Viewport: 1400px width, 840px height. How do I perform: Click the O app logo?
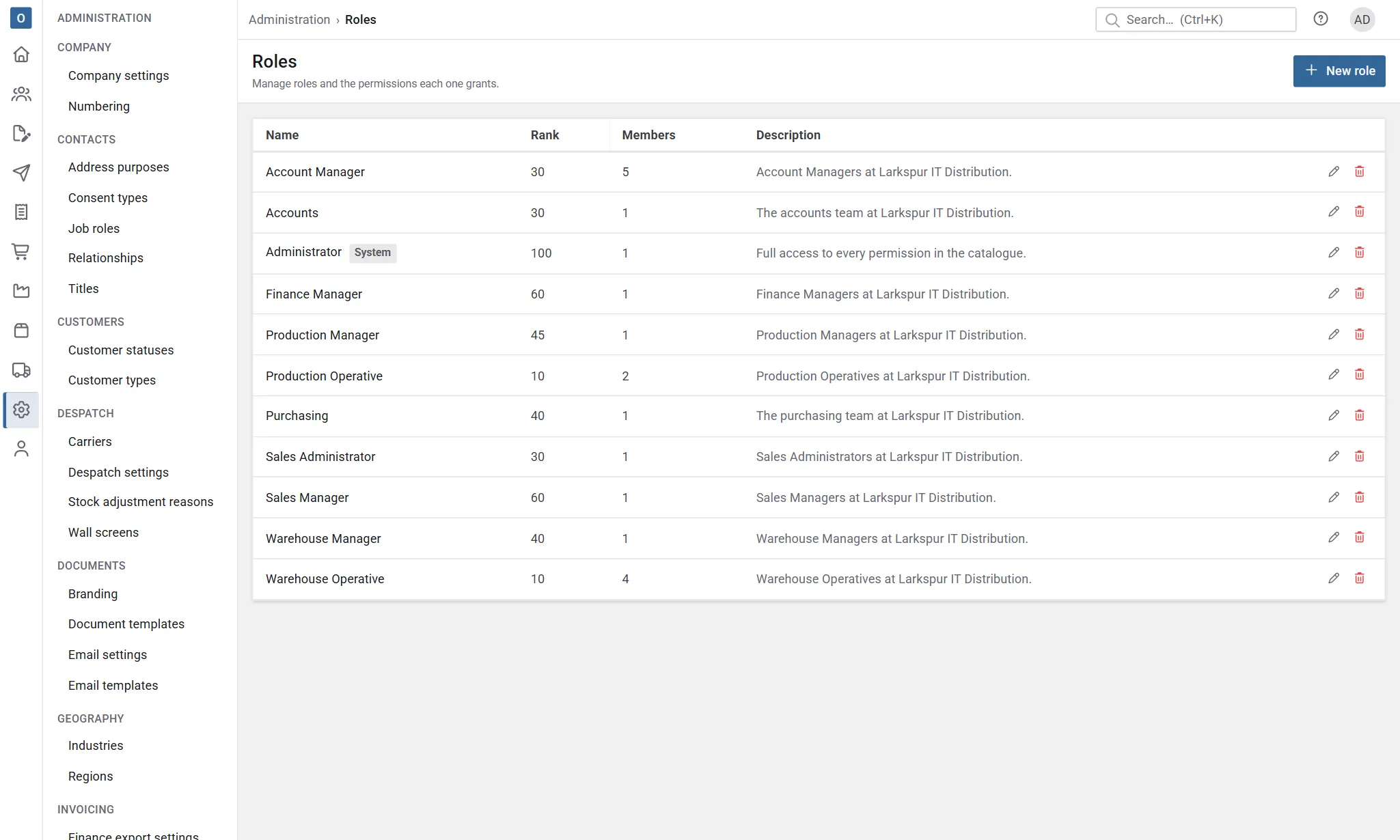pyautogui.click(x=21, y=18)
